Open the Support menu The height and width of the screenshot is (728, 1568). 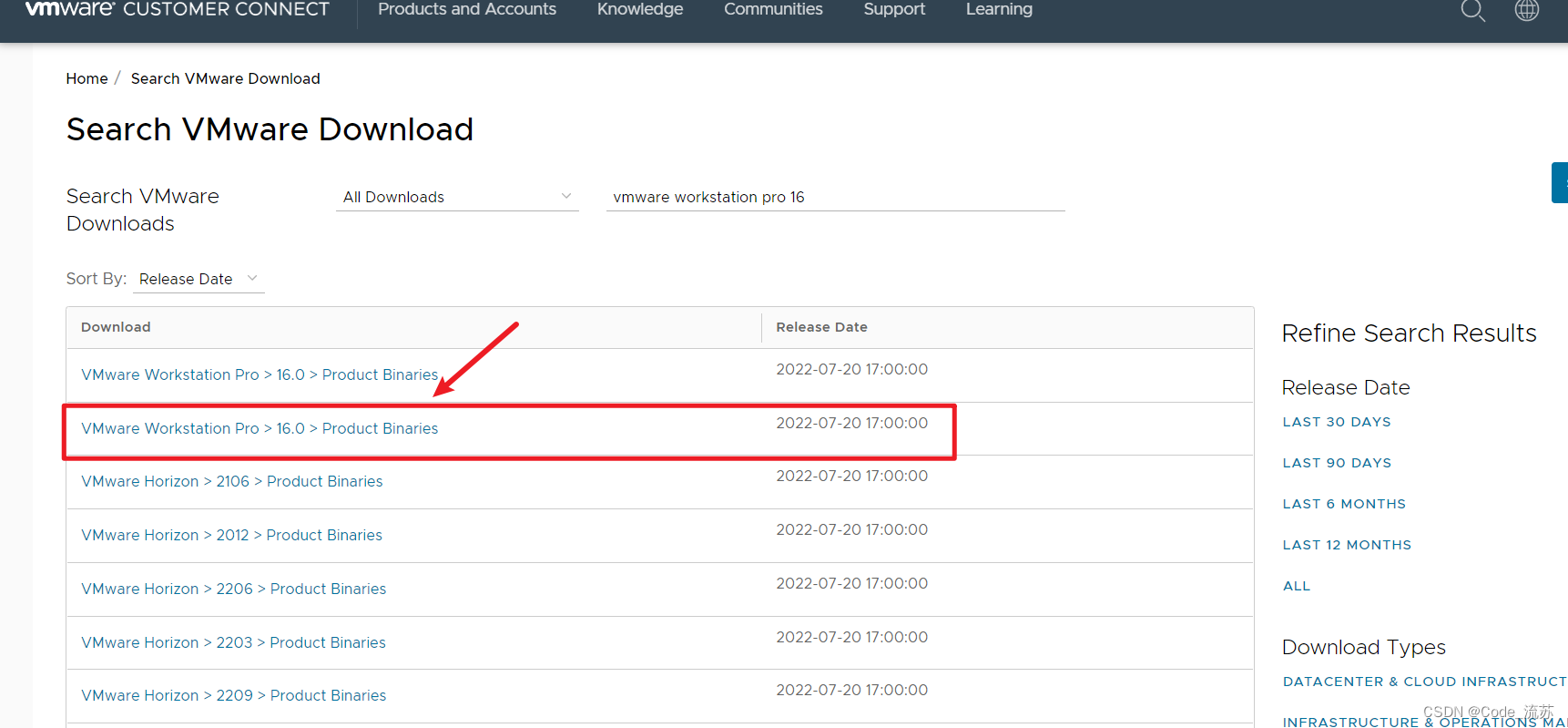[894, 9]
